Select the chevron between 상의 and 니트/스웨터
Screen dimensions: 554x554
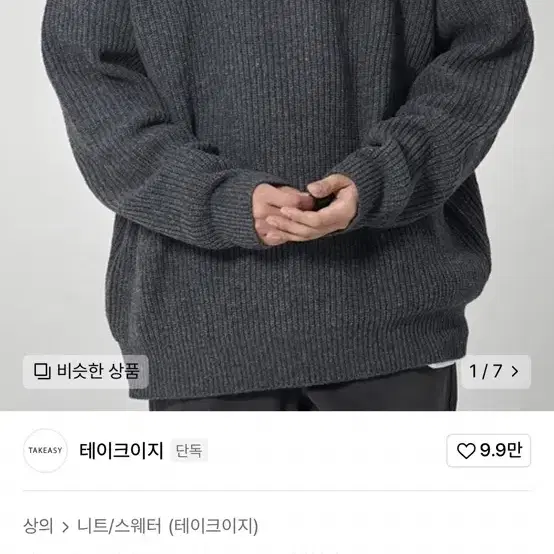pyautogui.click(x=65, y=528)
